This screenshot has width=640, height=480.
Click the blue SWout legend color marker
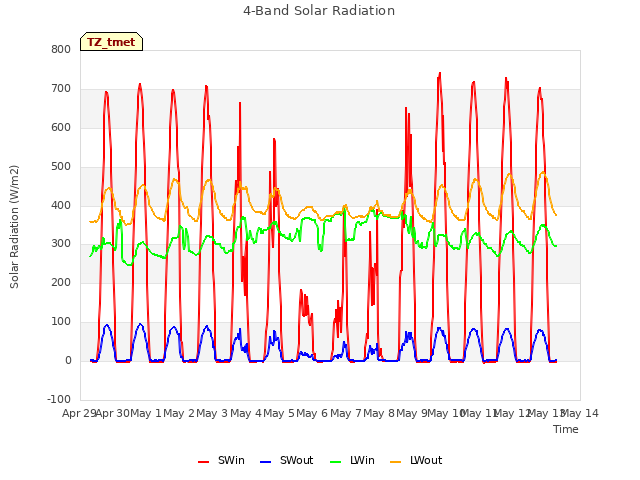265,462
